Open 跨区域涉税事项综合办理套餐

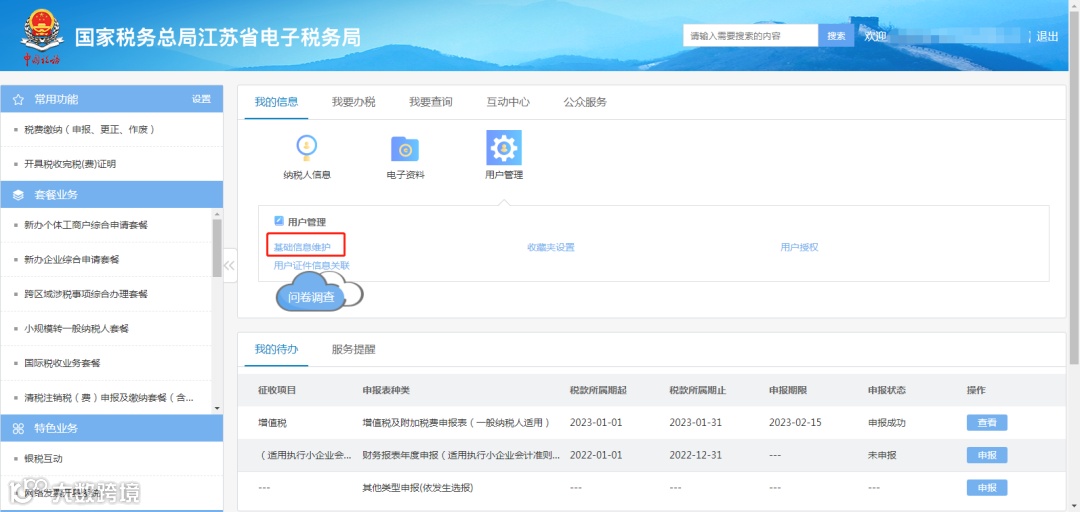pyautogui.click(x=85, y=294)
